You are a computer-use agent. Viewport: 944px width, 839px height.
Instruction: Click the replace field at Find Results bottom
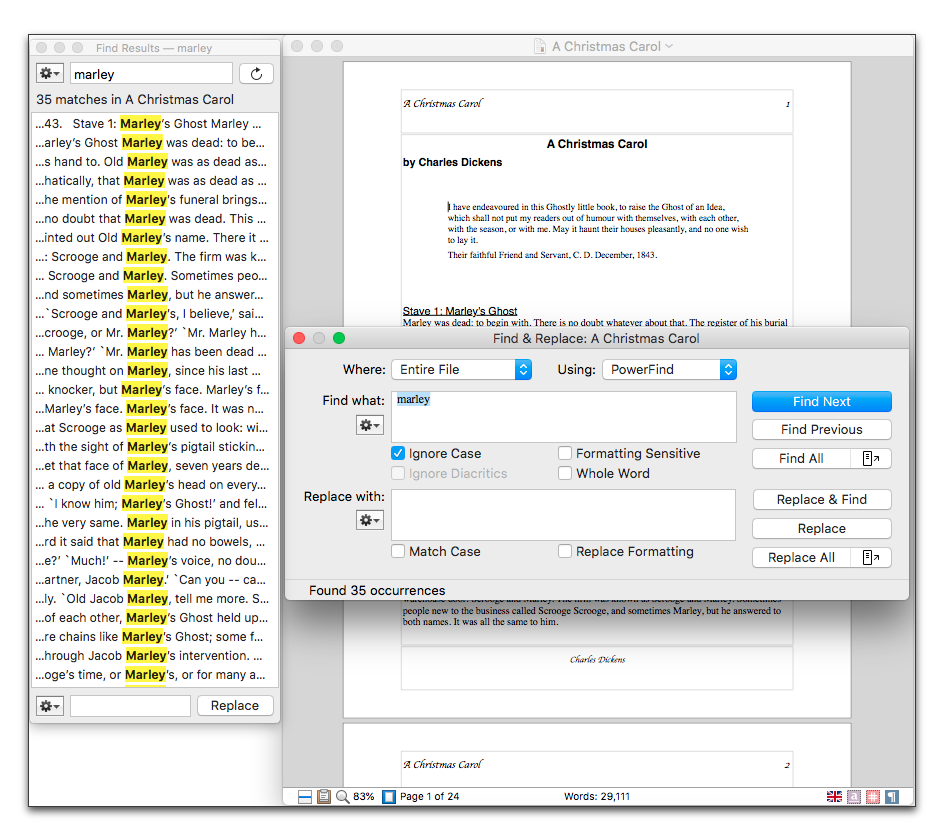pyautogui.click(x=131, y=705)
